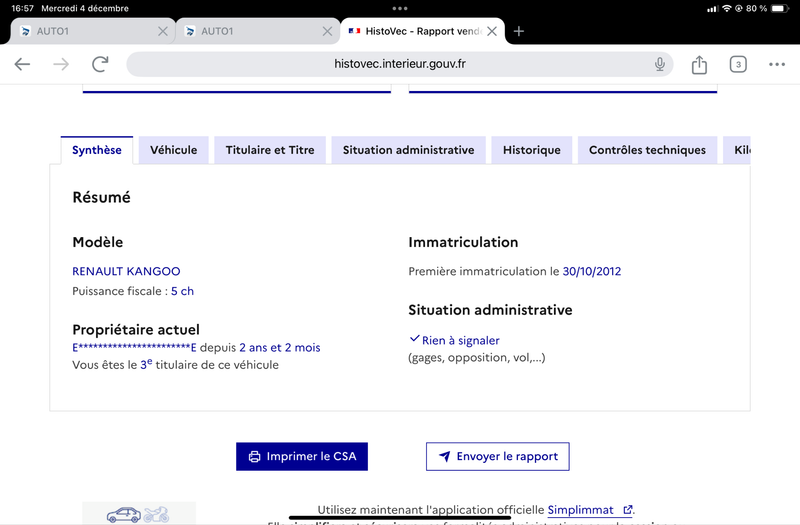Click the Résumé heading
Image resolution: width=800 pixels, height=525 pixels.
coord(102,197)
